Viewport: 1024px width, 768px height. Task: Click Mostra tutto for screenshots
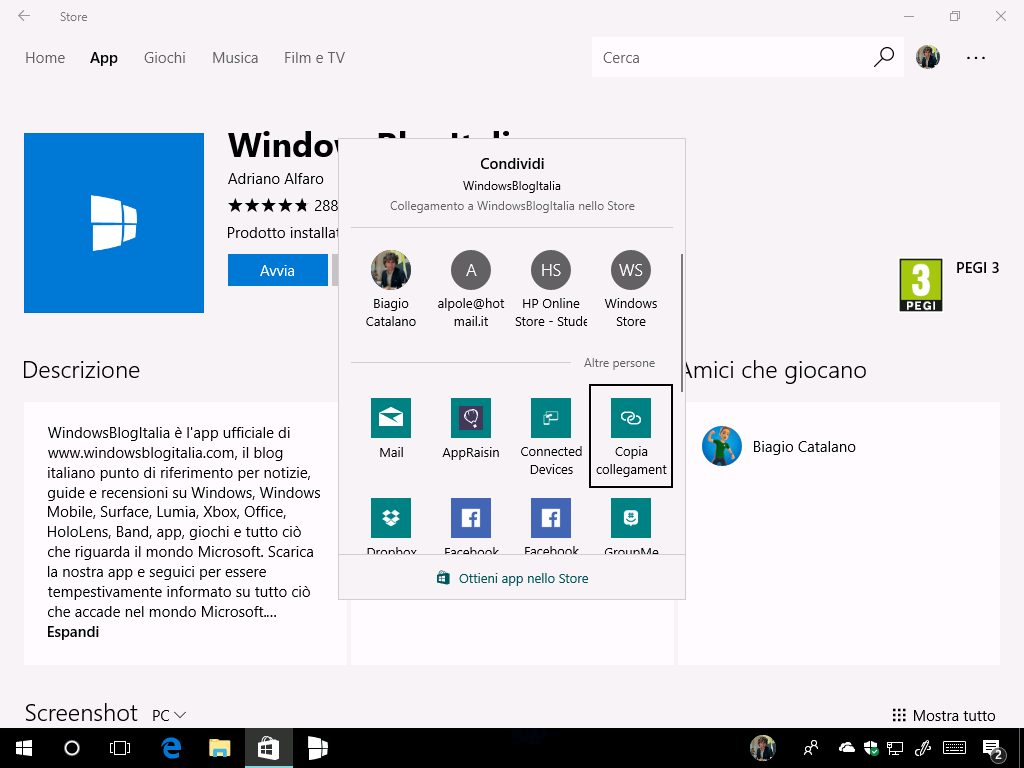(x=944, y=715)
